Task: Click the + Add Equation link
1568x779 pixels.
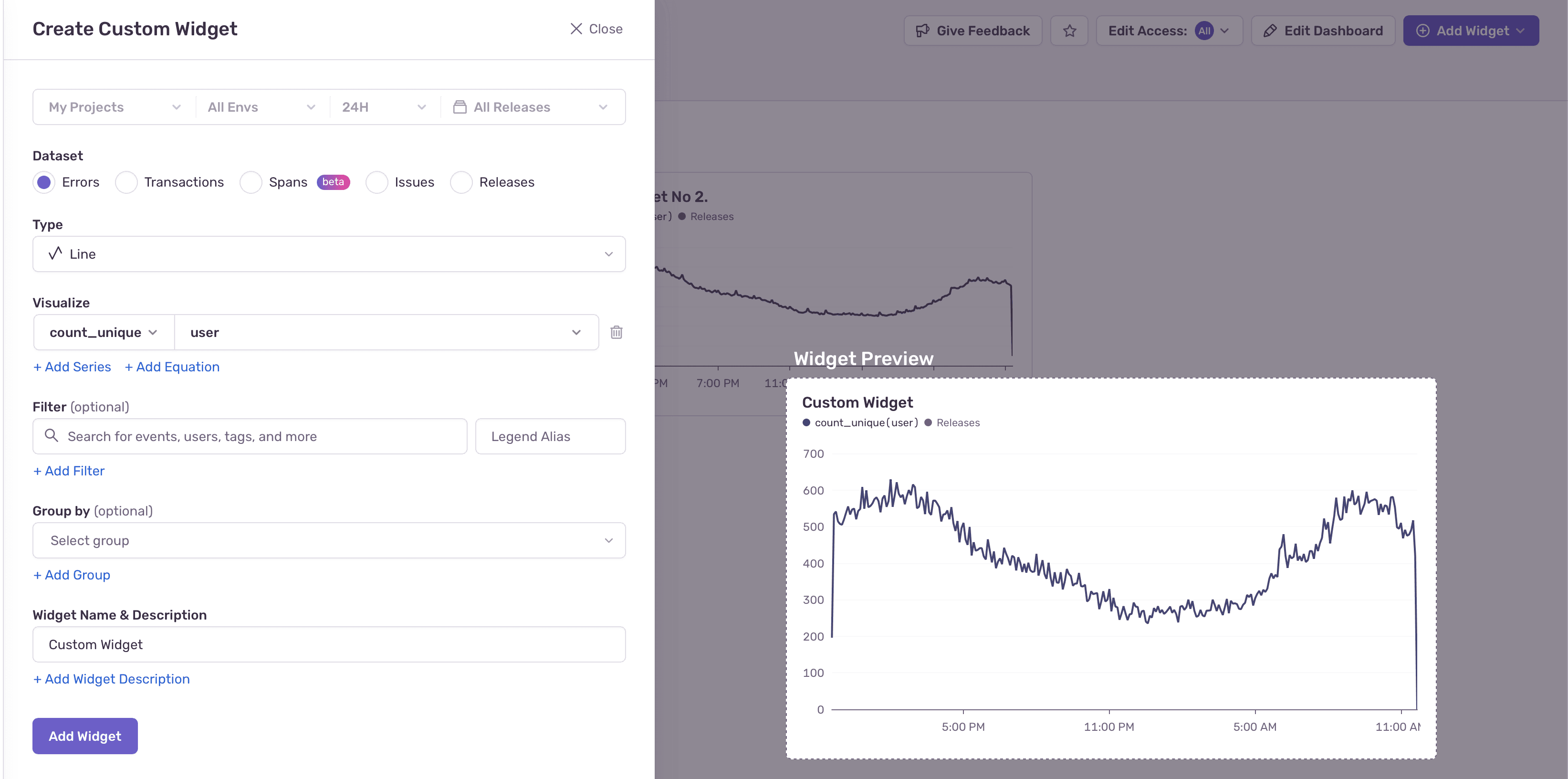Action: coord(172,367)
